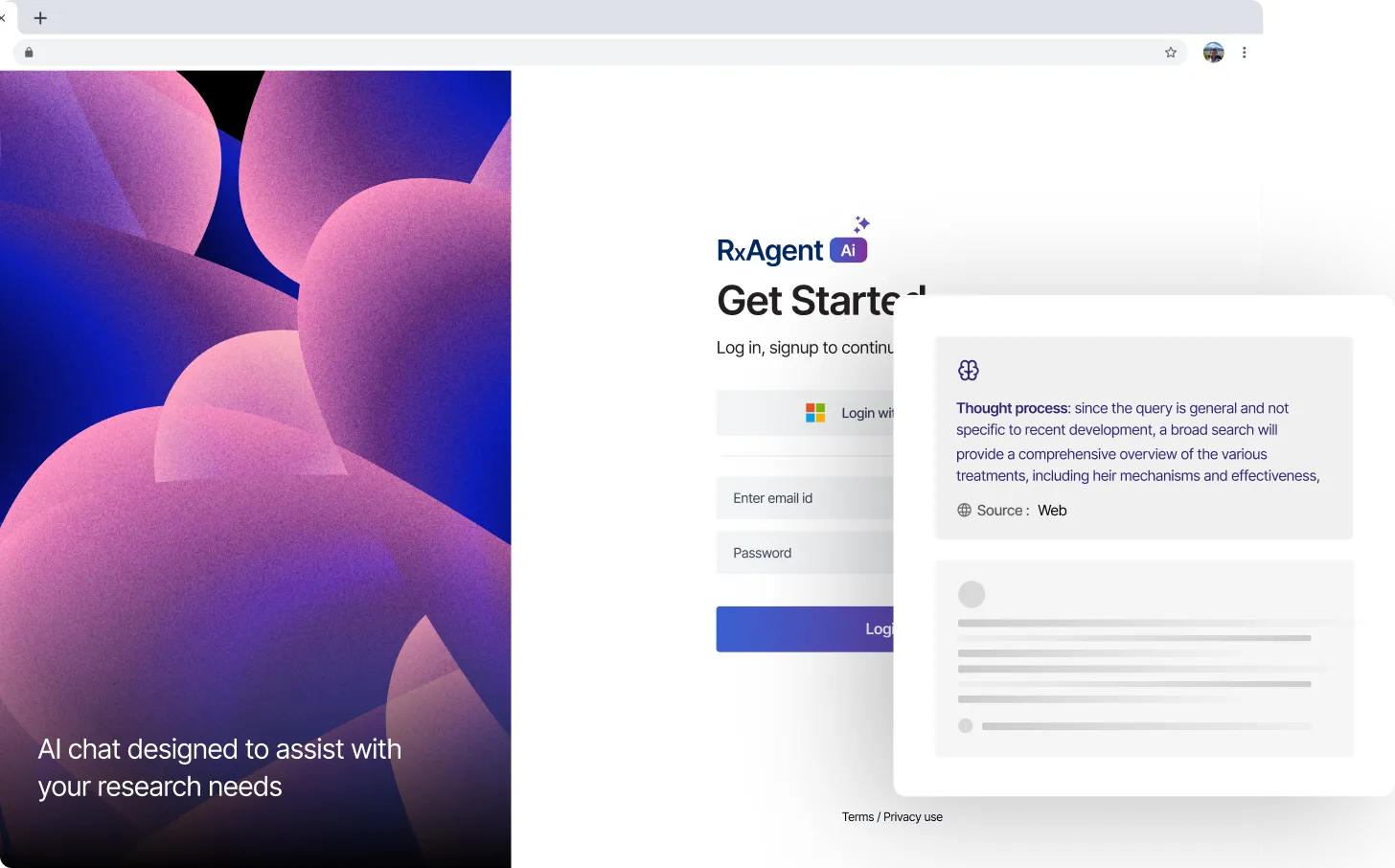The height and width of the screenshot is (868, 1395).
Task: Click the globe icon next to Source
Action: click(x=964, y=511)
